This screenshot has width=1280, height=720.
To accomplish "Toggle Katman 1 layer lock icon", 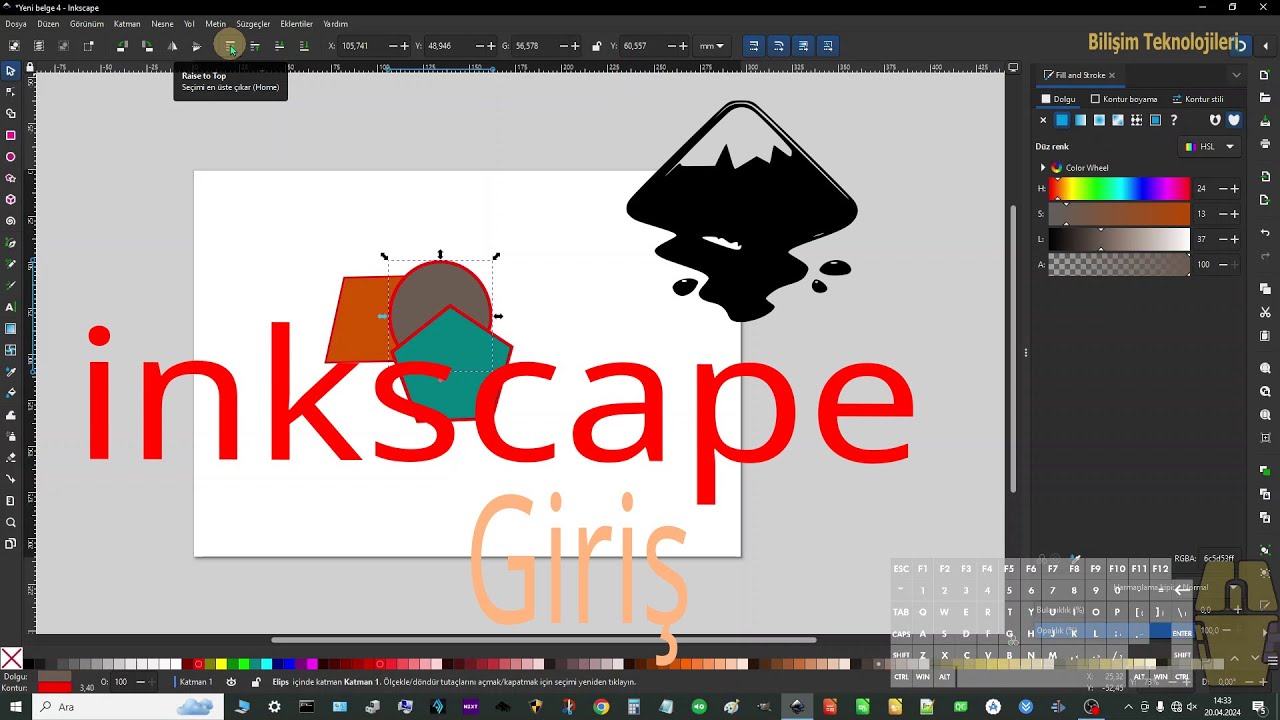I will click(x=256, y=682).
